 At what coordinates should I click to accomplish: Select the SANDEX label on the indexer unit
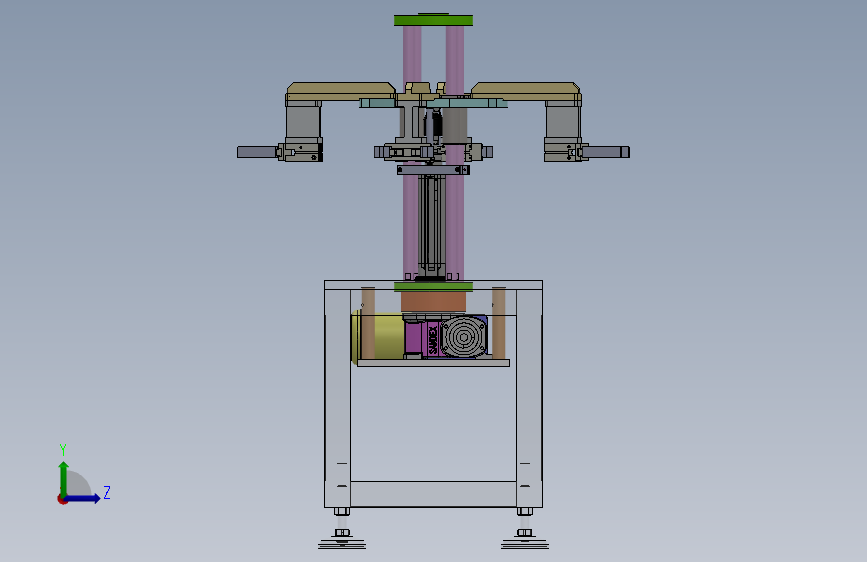coord(433,339)
